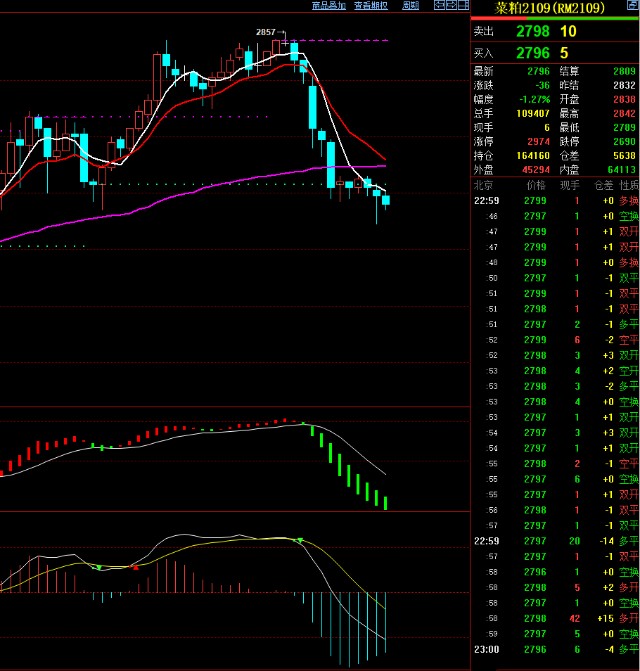
Task: Click the third small window icon beside quote title
Action: point(459,5)
